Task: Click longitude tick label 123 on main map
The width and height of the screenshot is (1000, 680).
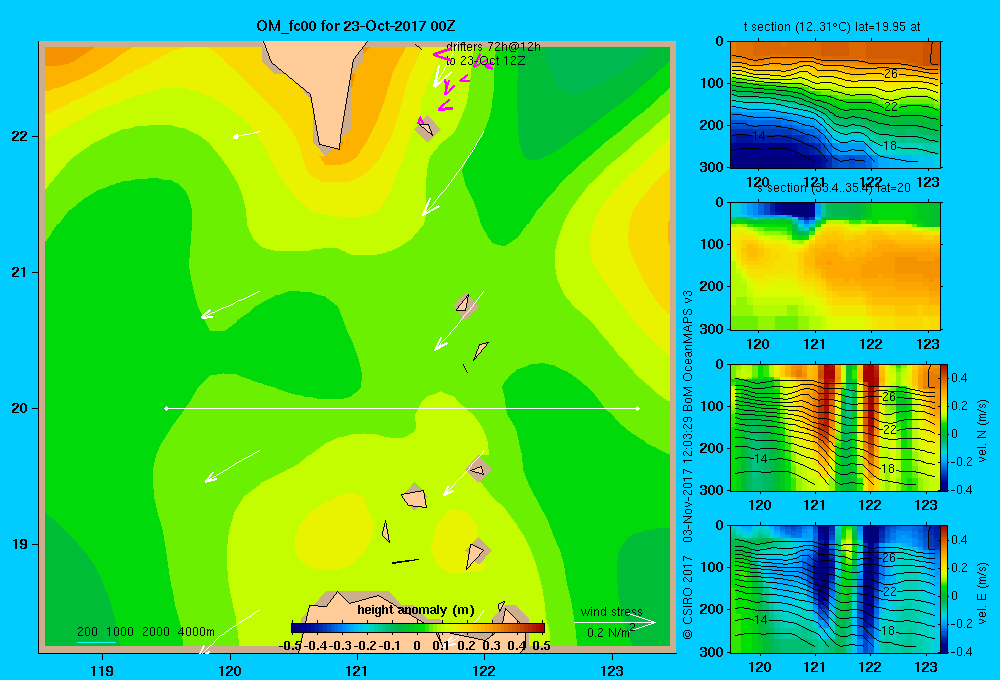Action: coord(612,670)
